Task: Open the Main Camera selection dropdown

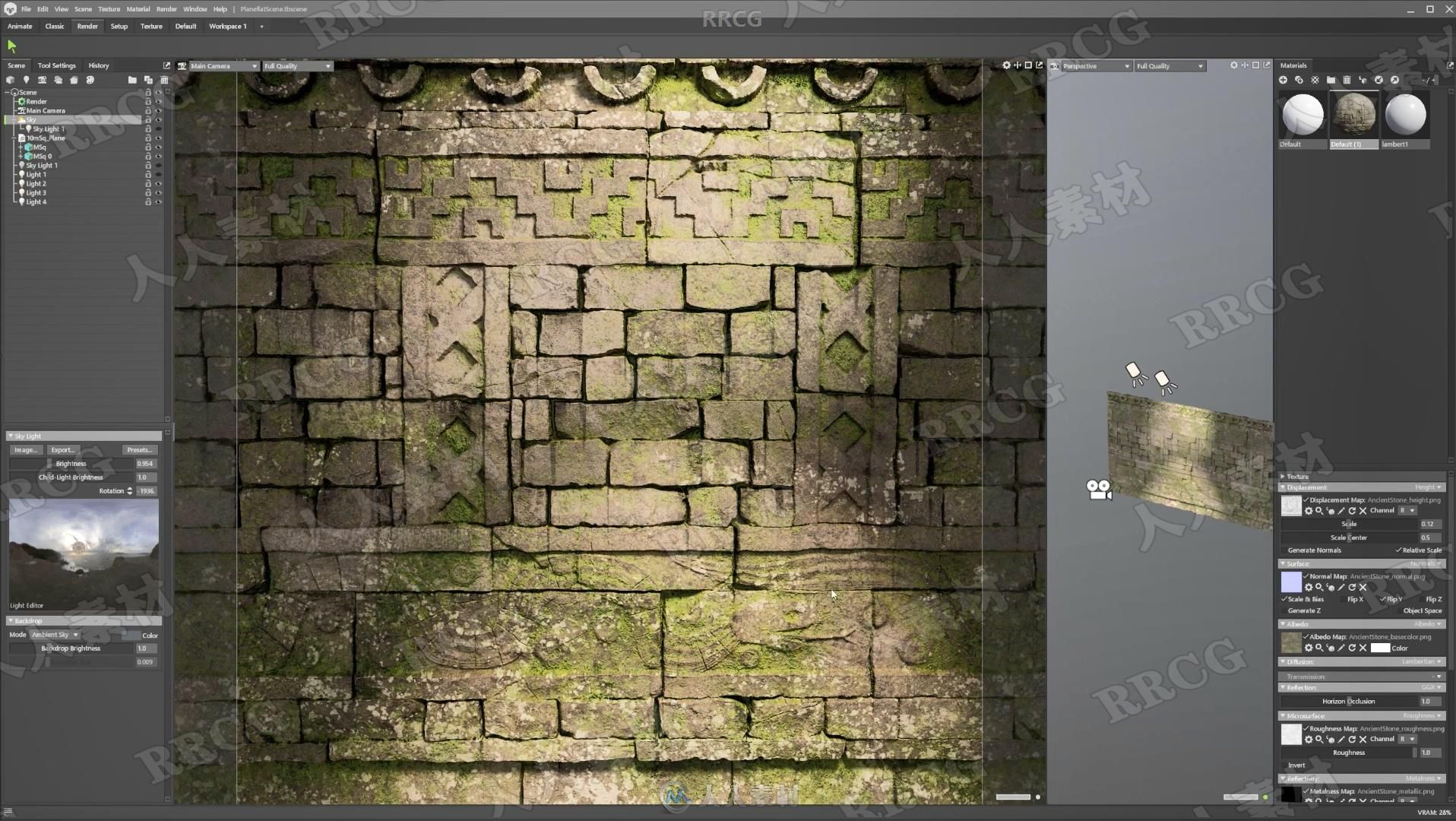Action: coord(223,66)
